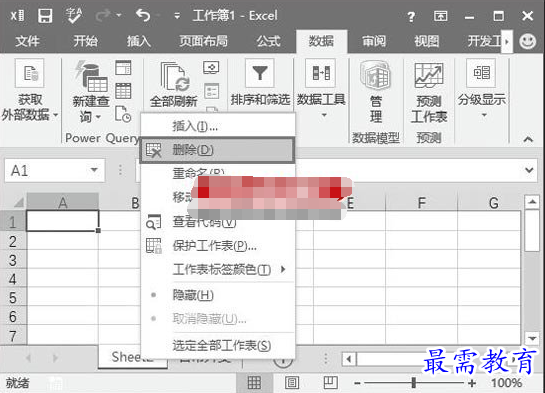Viewport: 545px width, 393px height.
Task: Choose 保护工作表(P)... menu item
Action: click(x=218, y=246)
